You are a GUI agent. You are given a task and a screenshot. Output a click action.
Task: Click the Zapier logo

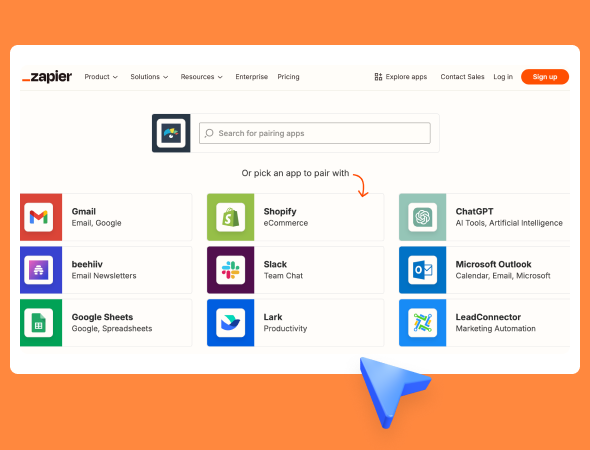(47, 77)
